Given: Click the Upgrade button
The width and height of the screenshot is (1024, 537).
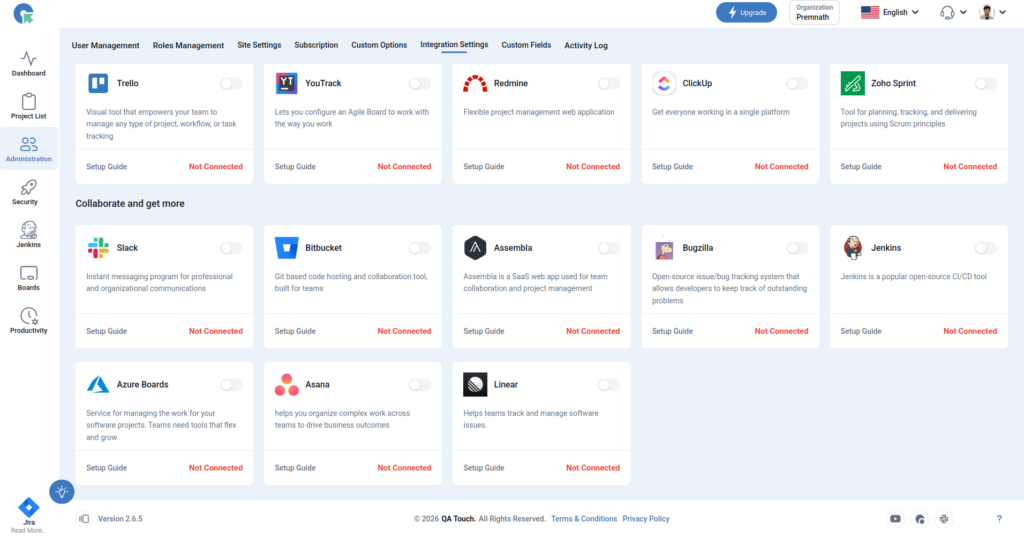Looking at the screenshot, I should point(746,12).
